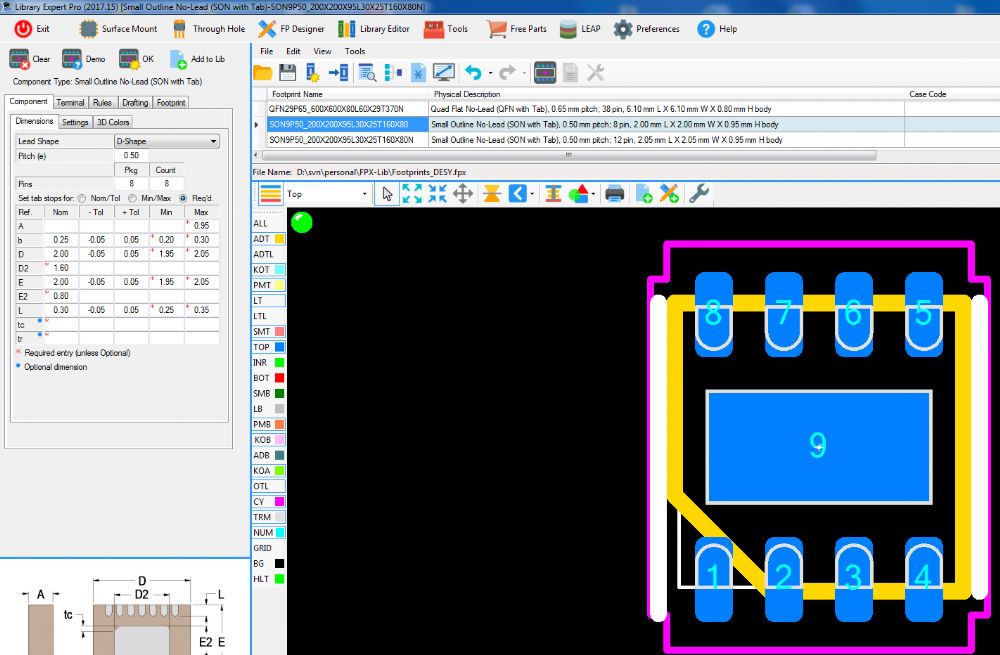Open the Library Editor
Viewport: 1000px width, 655px height.
(346, 29)
